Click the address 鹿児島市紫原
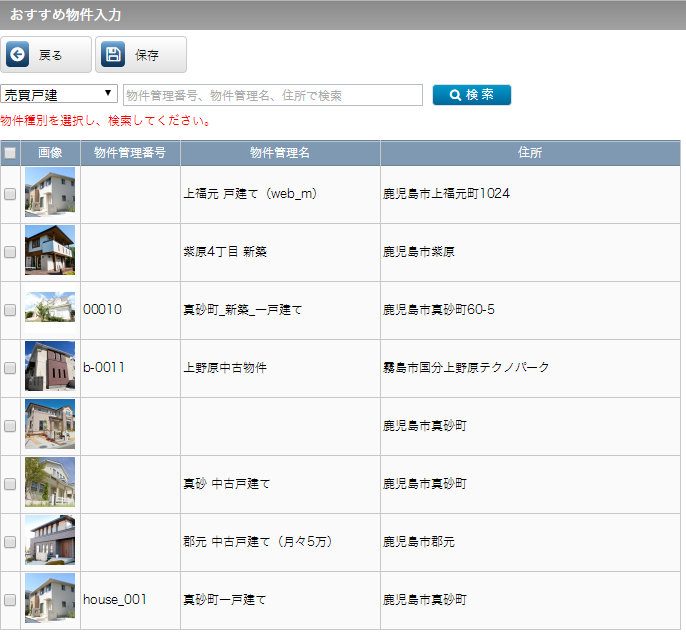The width and height of the screenshot is (686, 634). click(419, 252)
